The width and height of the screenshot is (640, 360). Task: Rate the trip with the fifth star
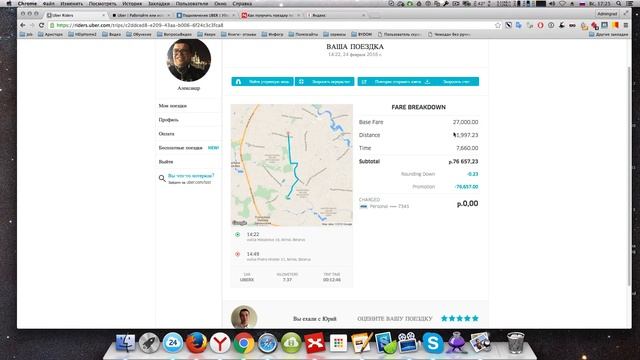475,318
